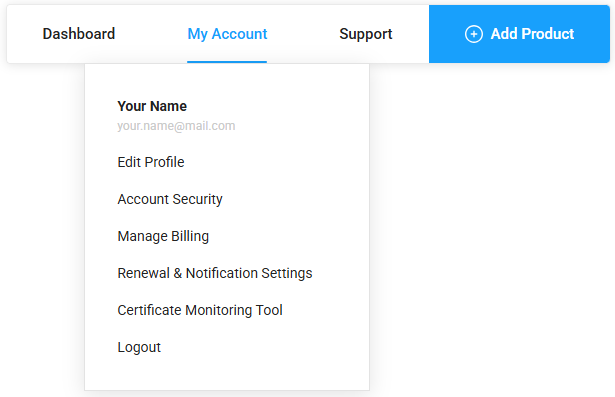
Task: Go to the Support tab
Action: (x=366, y=34)
